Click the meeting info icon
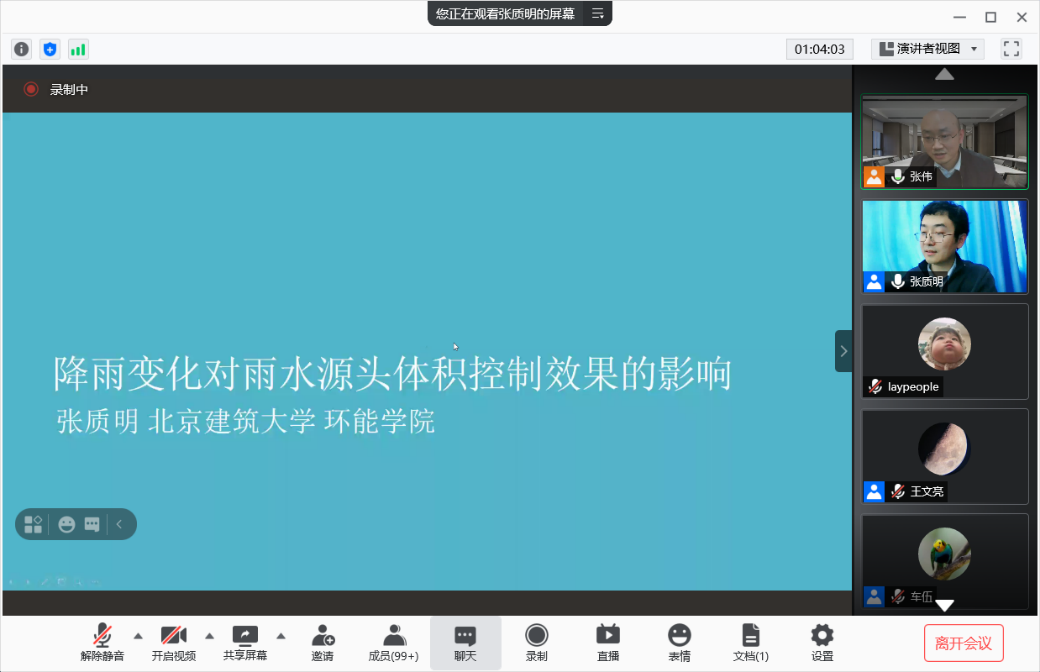Image resolution: width=1040 pixels, height=672 pixels. pos(21,49)
